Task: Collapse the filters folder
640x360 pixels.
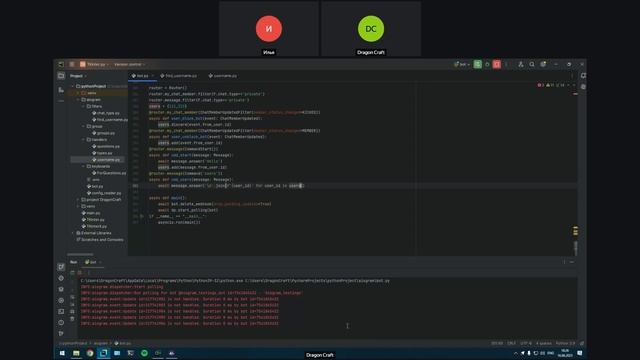Action: pos(84,107)
